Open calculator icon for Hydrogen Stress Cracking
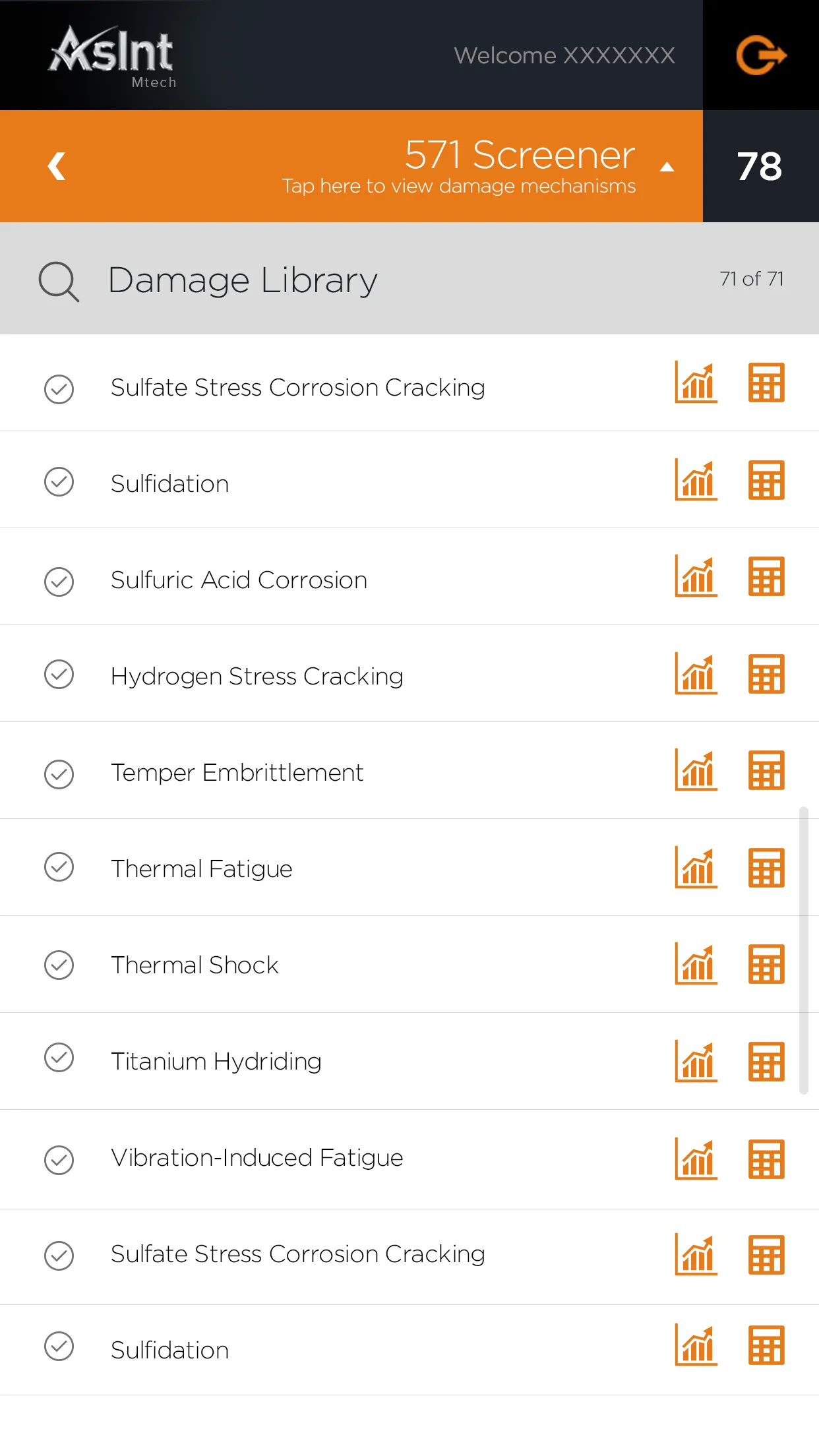Image resolution: width=819 pixels, height=1456 pixels. [x=766, y=674]
